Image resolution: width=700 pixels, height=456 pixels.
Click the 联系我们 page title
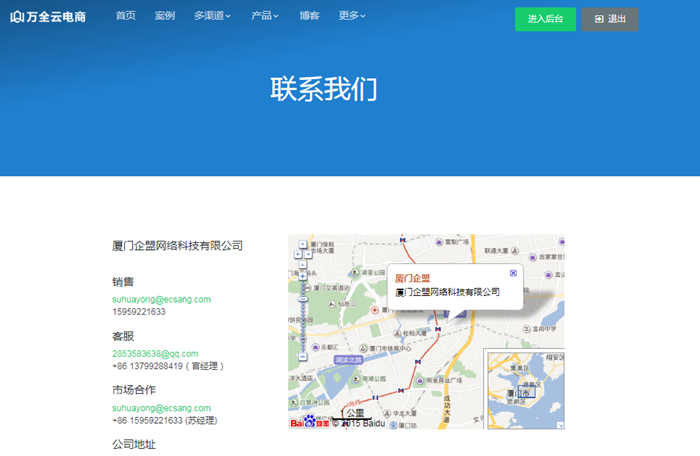click(324, 89)
